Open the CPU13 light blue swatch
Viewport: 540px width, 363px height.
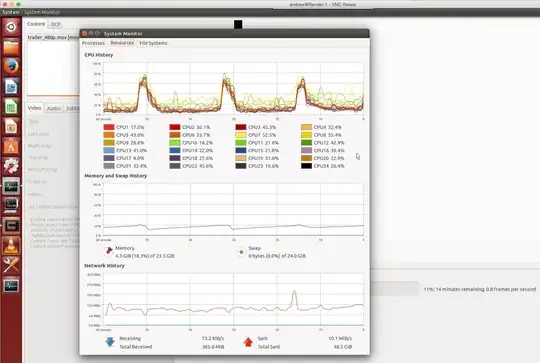click(x=109, y=151)
